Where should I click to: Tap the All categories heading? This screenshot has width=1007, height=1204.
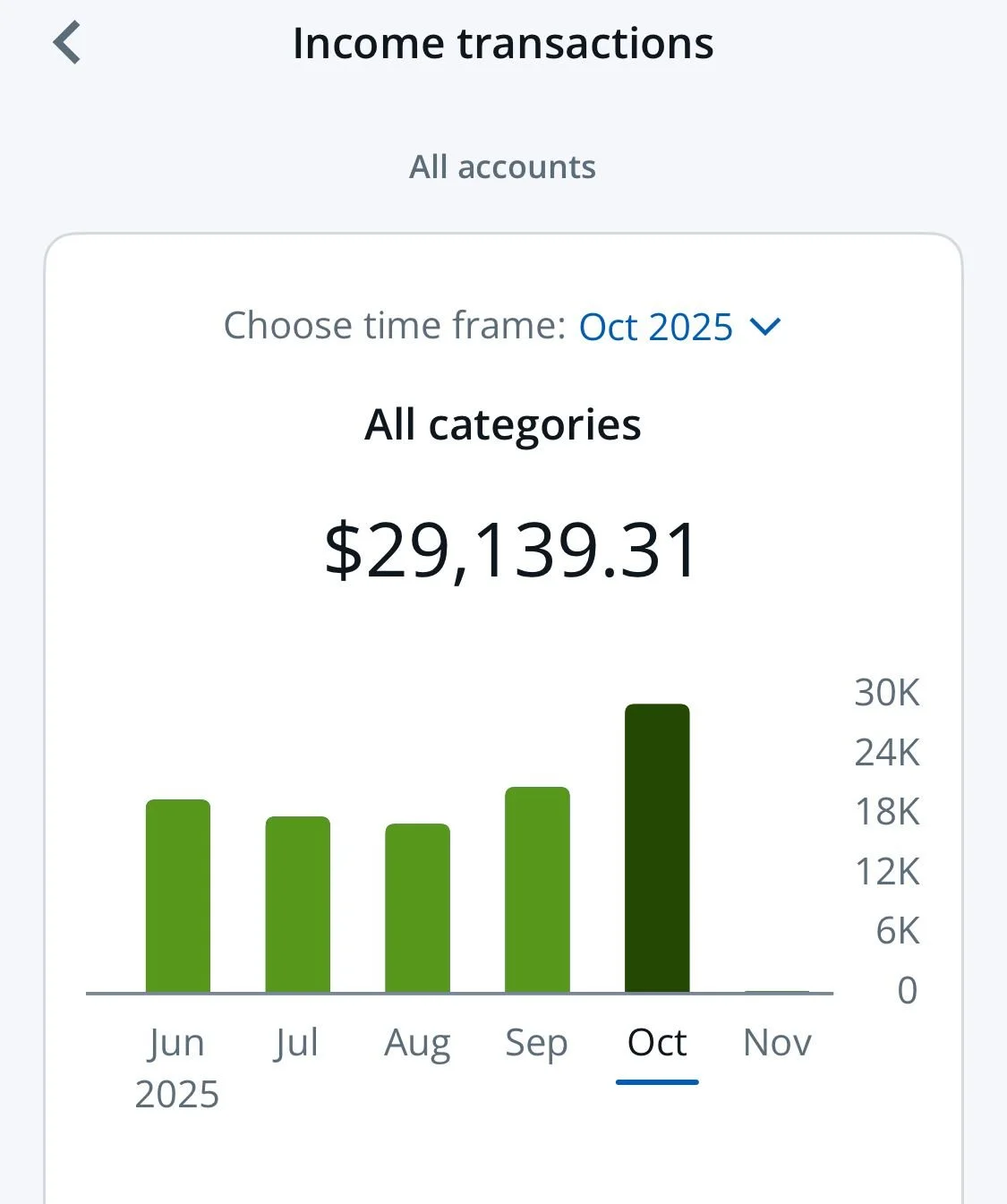(502, 424)
